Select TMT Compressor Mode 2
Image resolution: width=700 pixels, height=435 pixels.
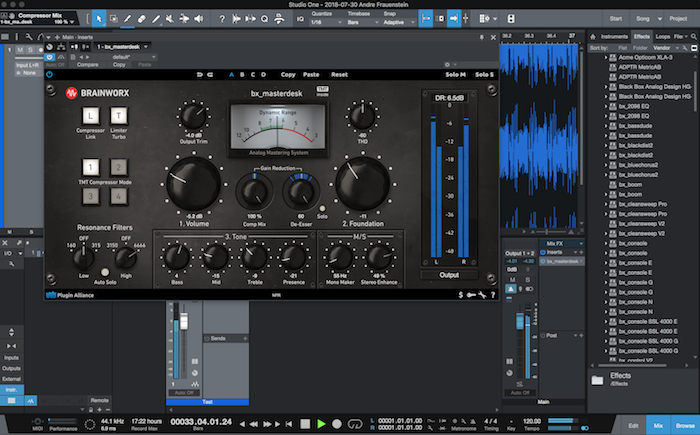pos(119,167)
